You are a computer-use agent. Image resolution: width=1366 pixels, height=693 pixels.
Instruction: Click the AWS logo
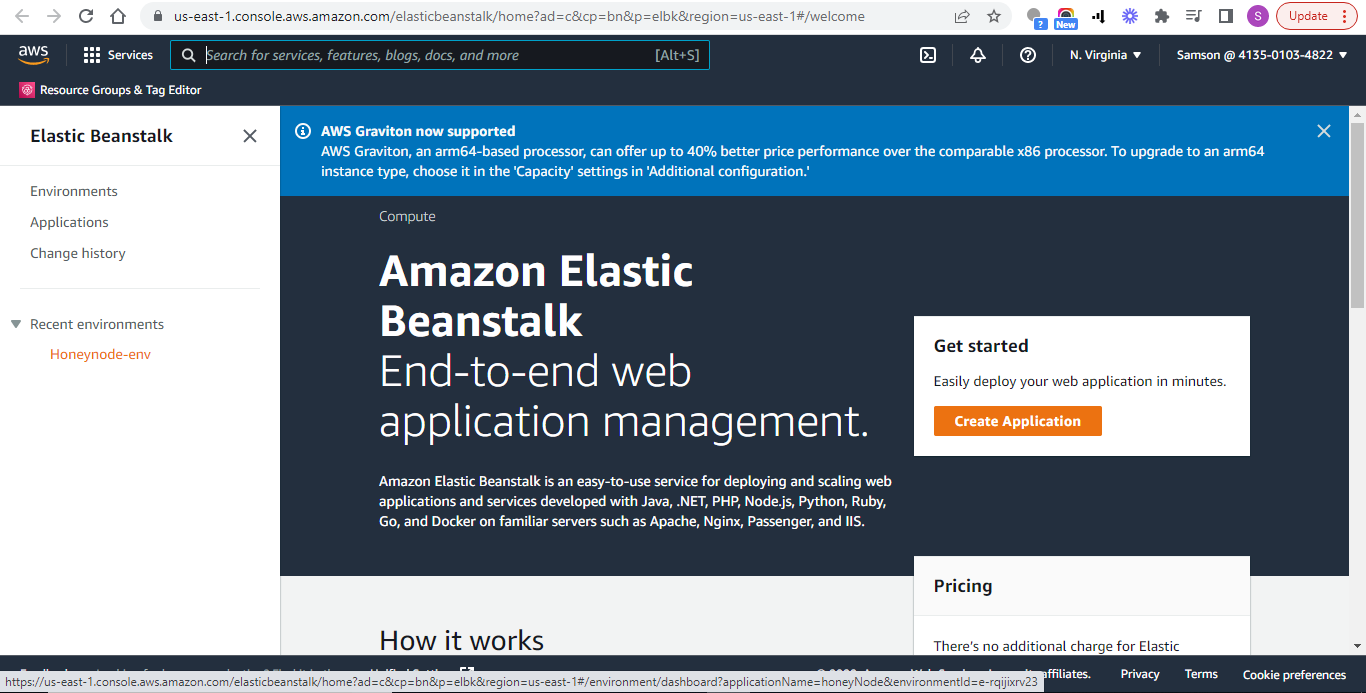point(33,55)
